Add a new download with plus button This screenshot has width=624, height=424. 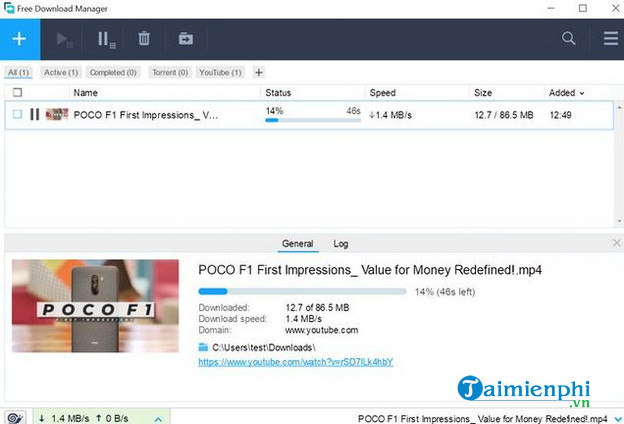point(20,39)
